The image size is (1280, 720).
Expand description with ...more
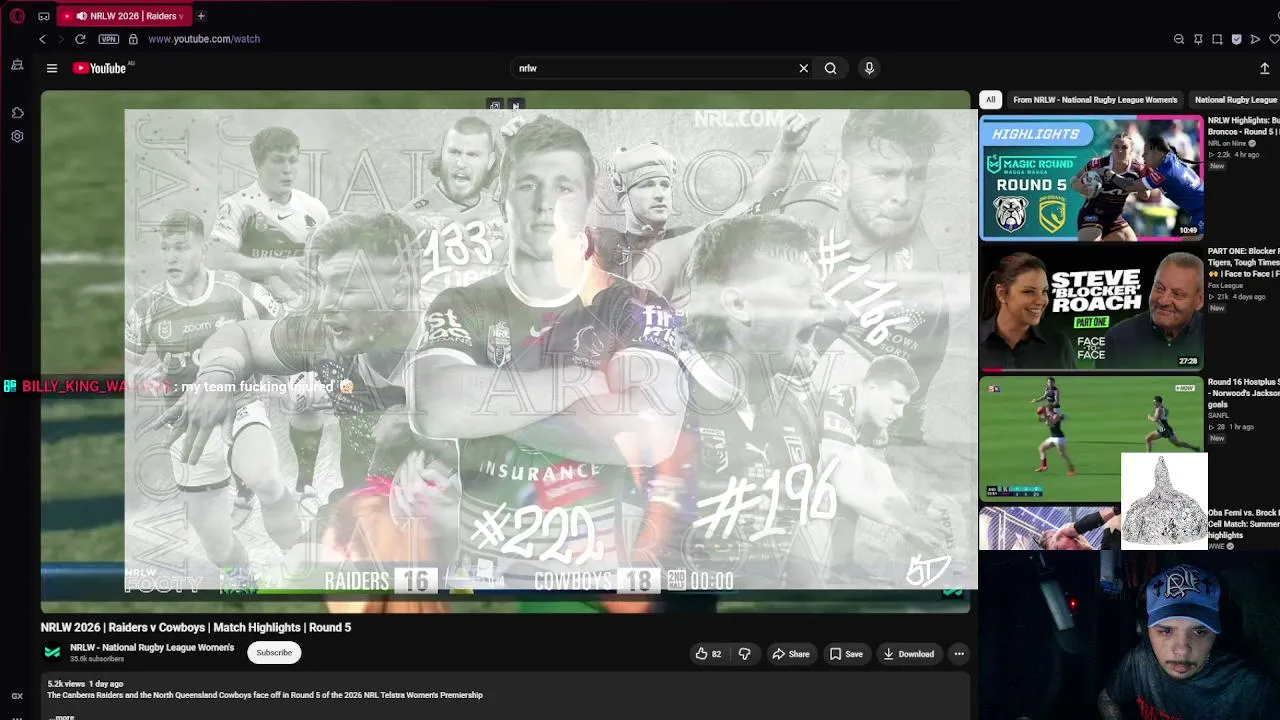pos(63,716)
